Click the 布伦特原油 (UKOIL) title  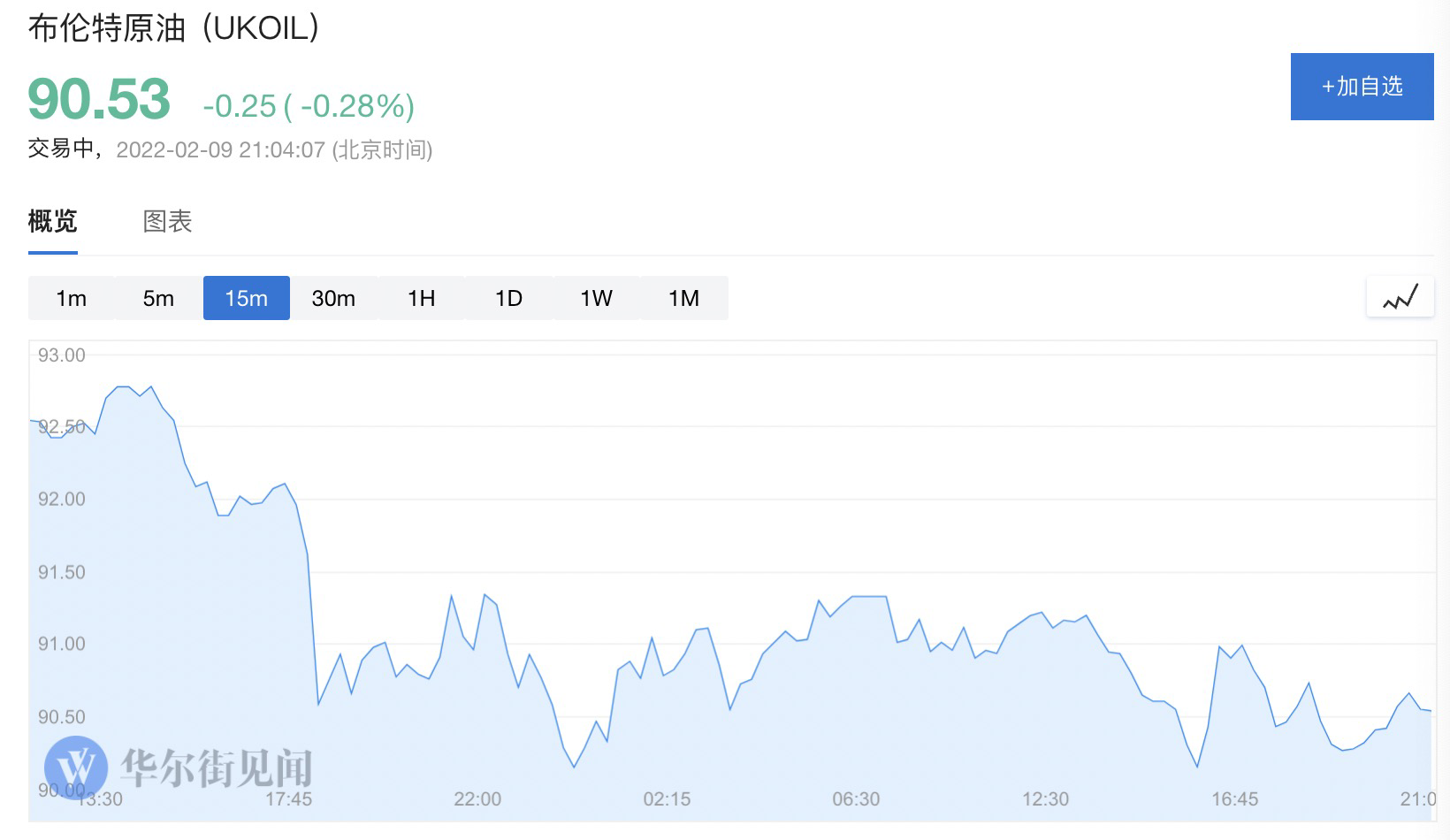coord(173,28)
